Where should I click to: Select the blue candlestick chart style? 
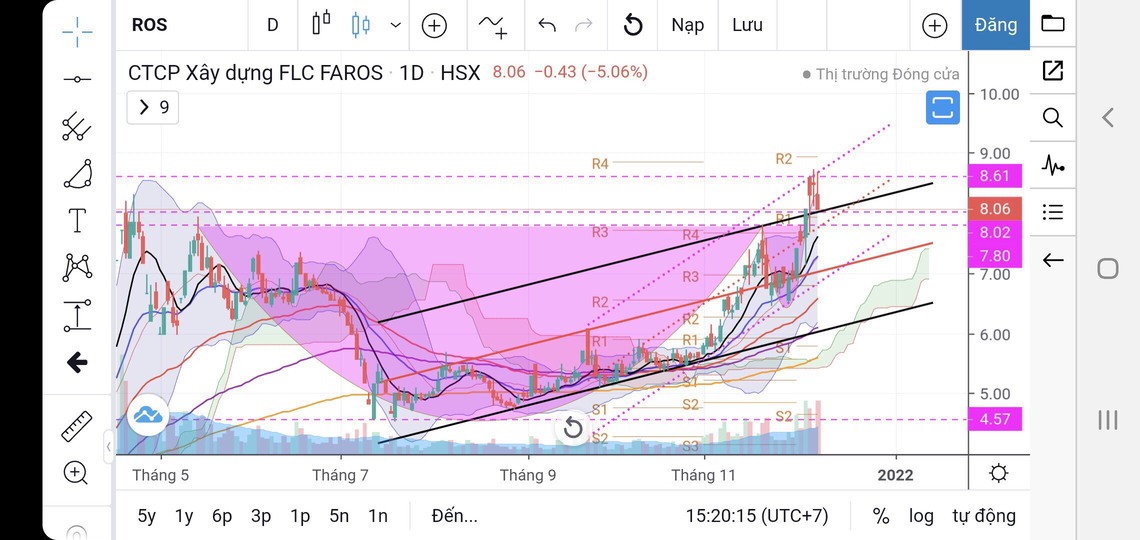360,25
